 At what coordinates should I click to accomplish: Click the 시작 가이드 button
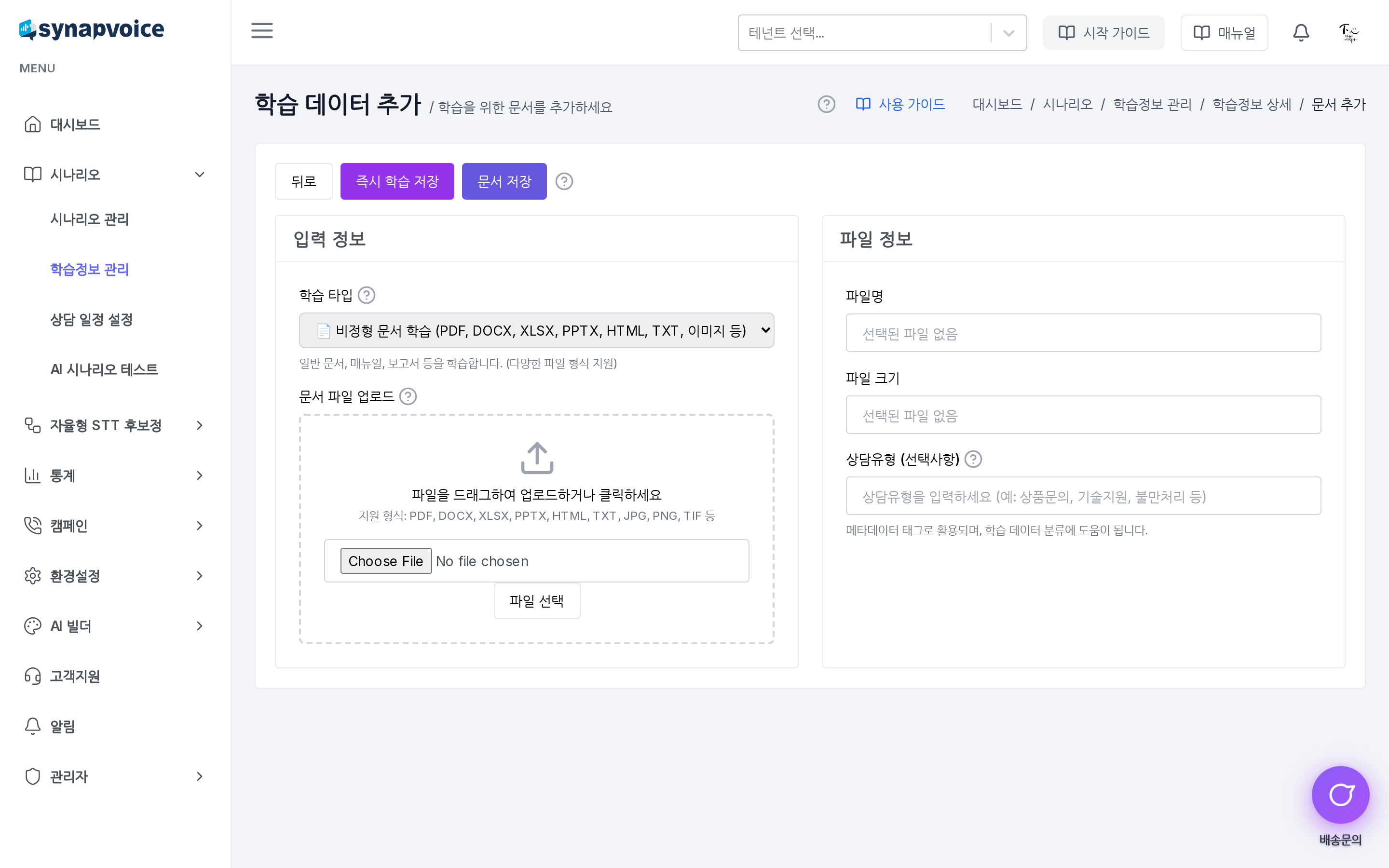point(1103,33)
